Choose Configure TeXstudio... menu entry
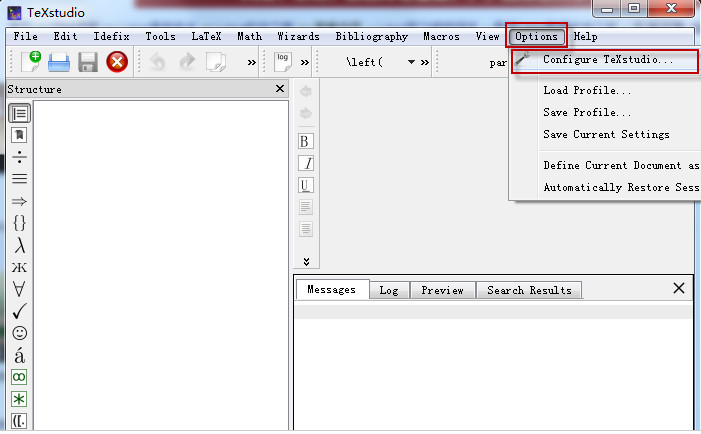This screenshot has height=434, width=701. [605, 60]
